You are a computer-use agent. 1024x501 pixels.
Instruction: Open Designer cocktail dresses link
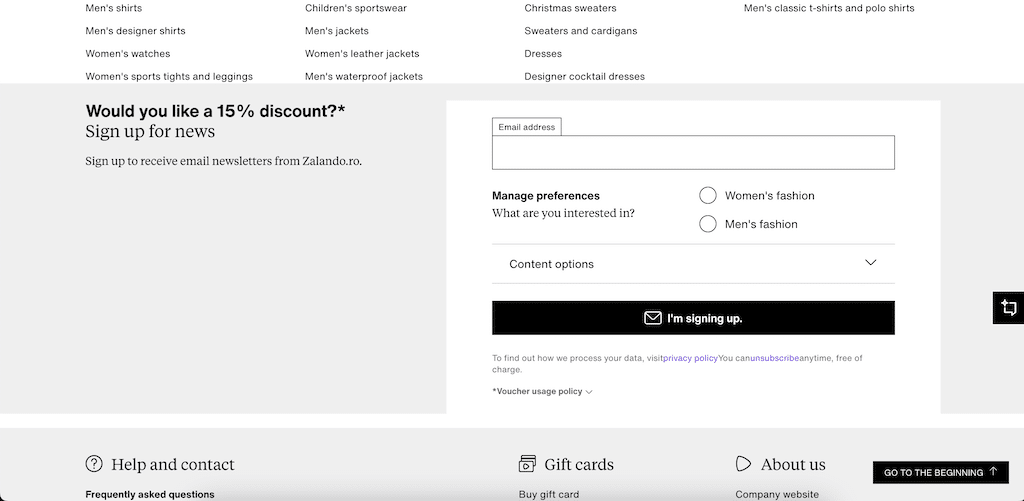(x=584, y=77)
